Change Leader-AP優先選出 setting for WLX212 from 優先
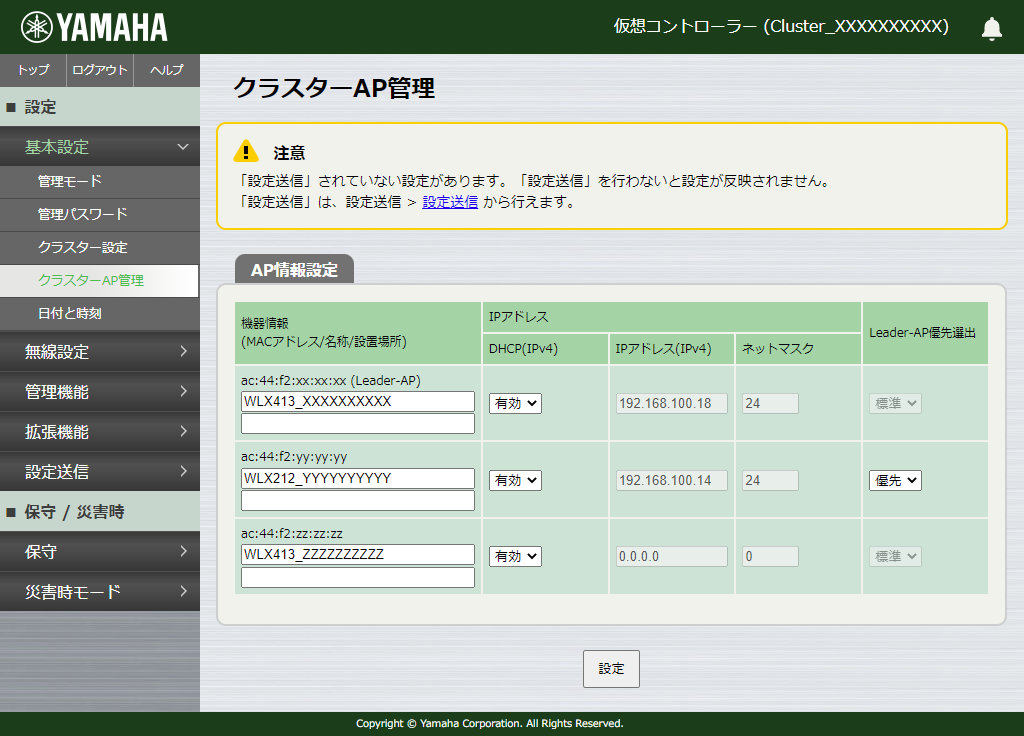This screenshot has width=1024, height=736. [x=894, y=479]
